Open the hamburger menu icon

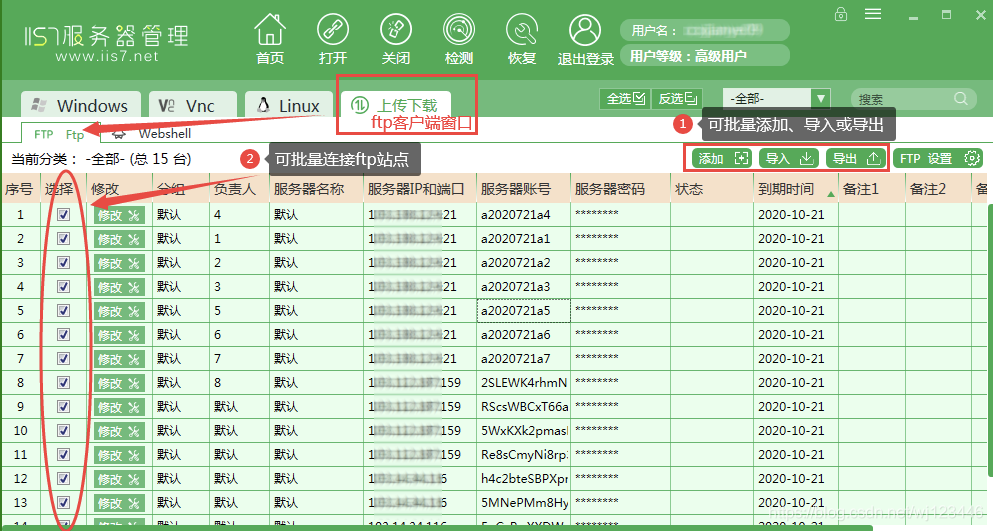coord(873,14)
